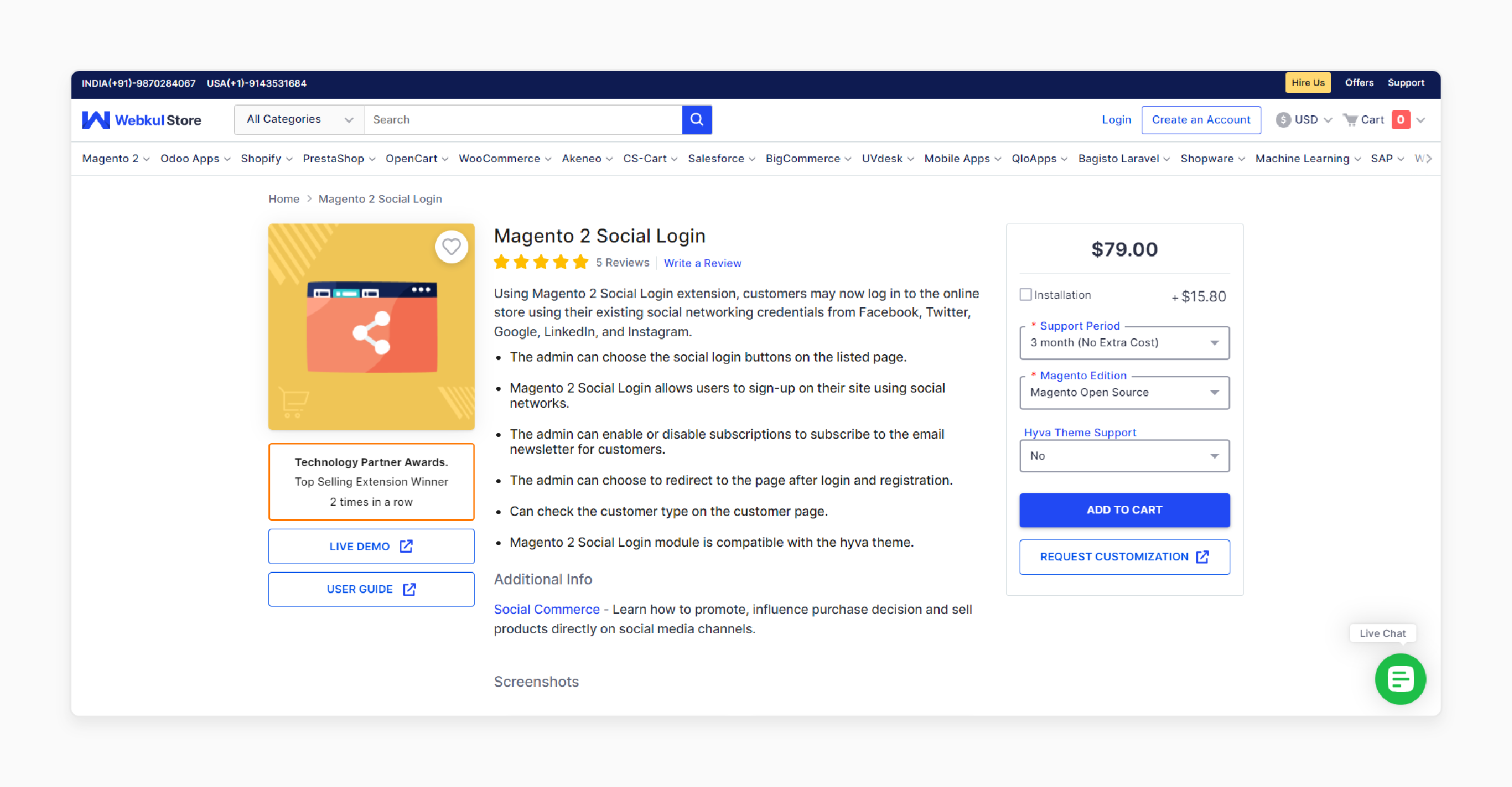Click the Live Demo external link icon
Screen dimensions: 1512x787
[406, 546]
